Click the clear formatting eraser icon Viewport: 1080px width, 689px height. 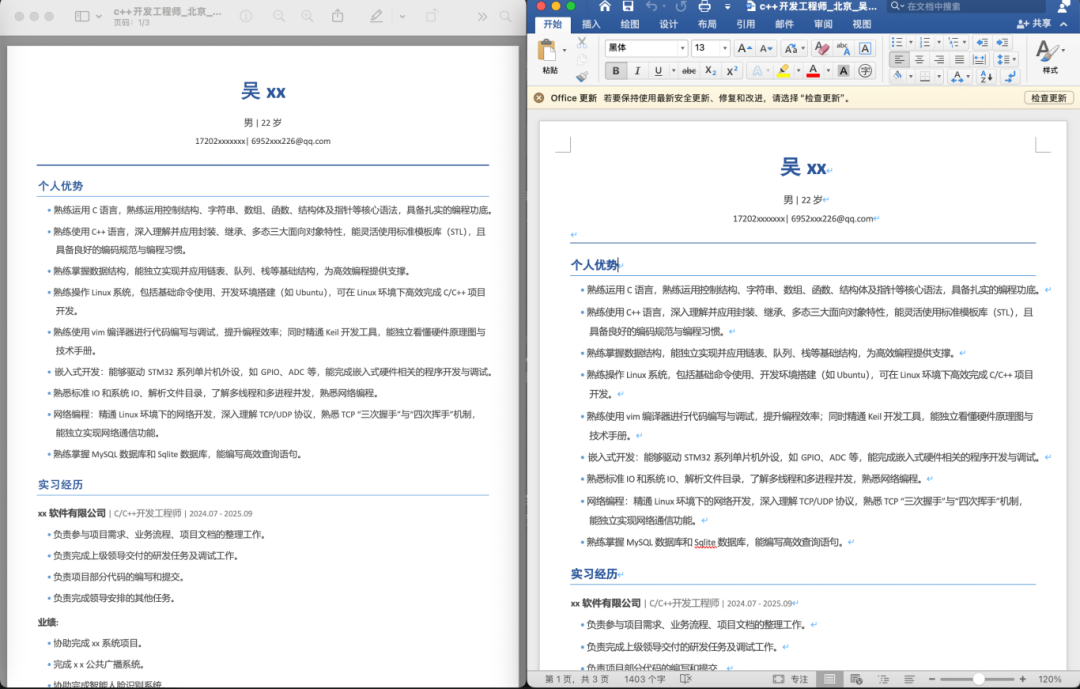tap(821, 48)
